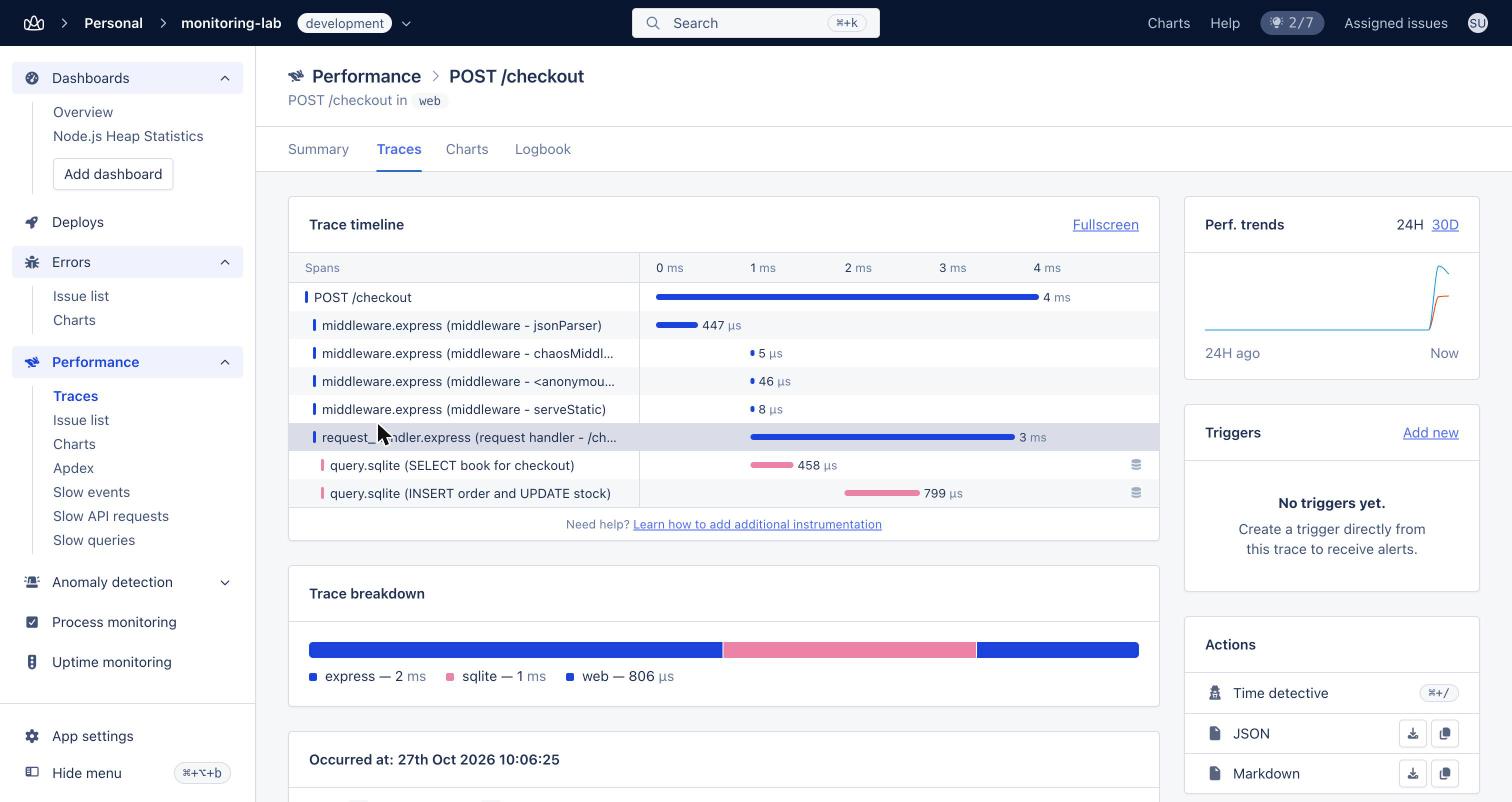Click the Search input field
The height and width of the screenshot is (802, 1512).
[756, 23]
